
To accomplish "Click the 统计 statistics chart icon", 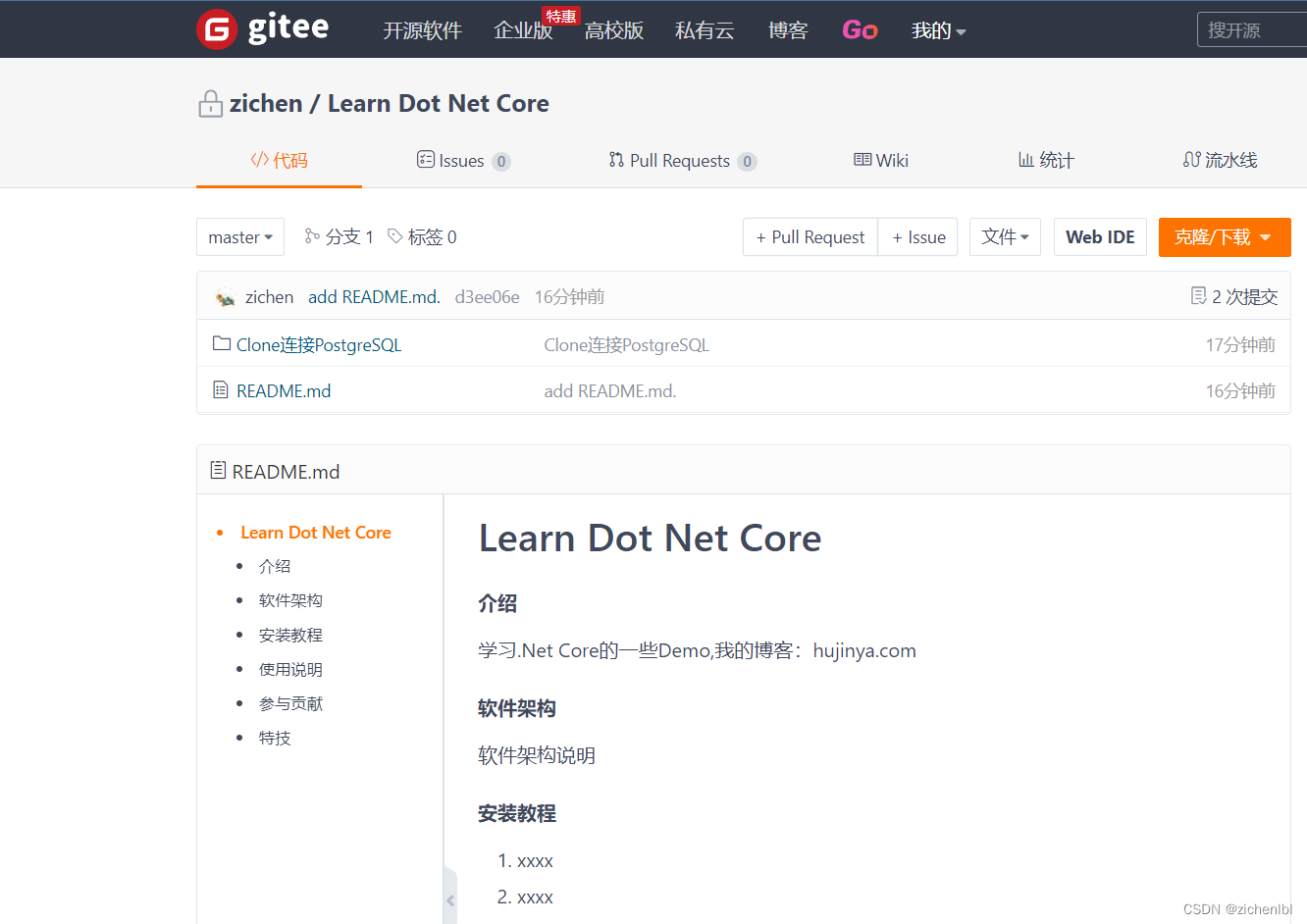I will (x=1024, y=160).
